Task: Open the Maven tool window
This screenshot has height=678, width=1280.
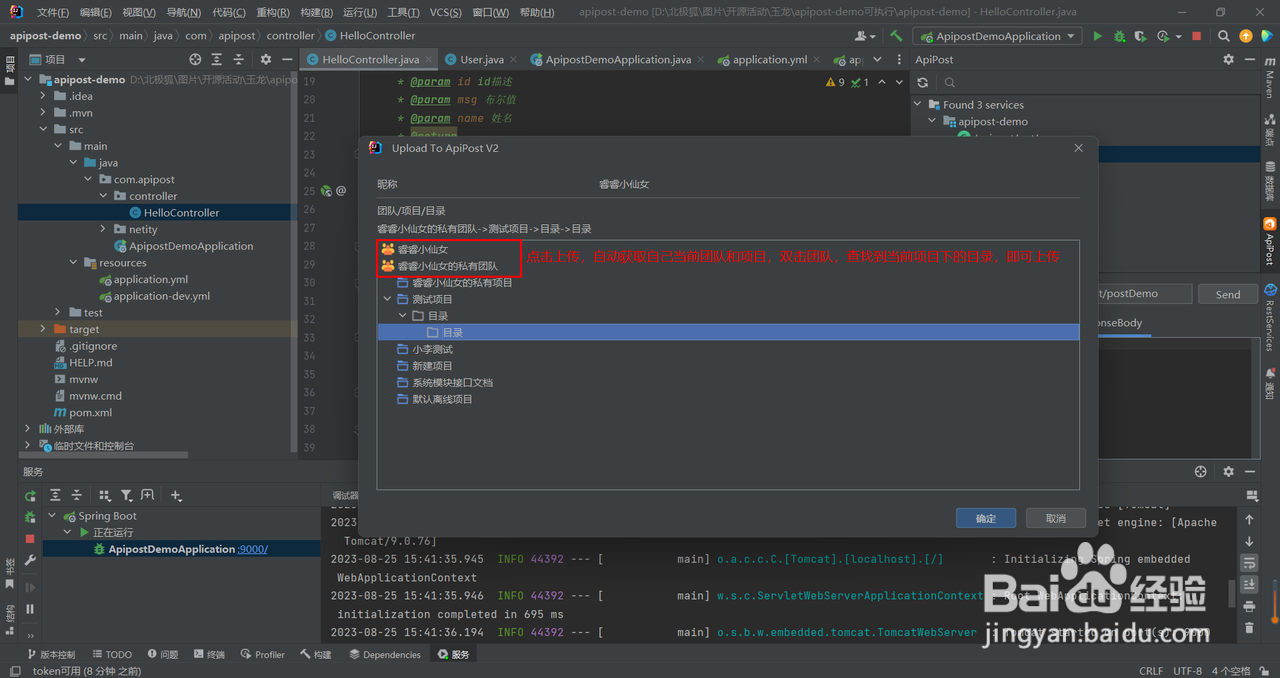Action: pyautogui.click(x=1270, y=78)
